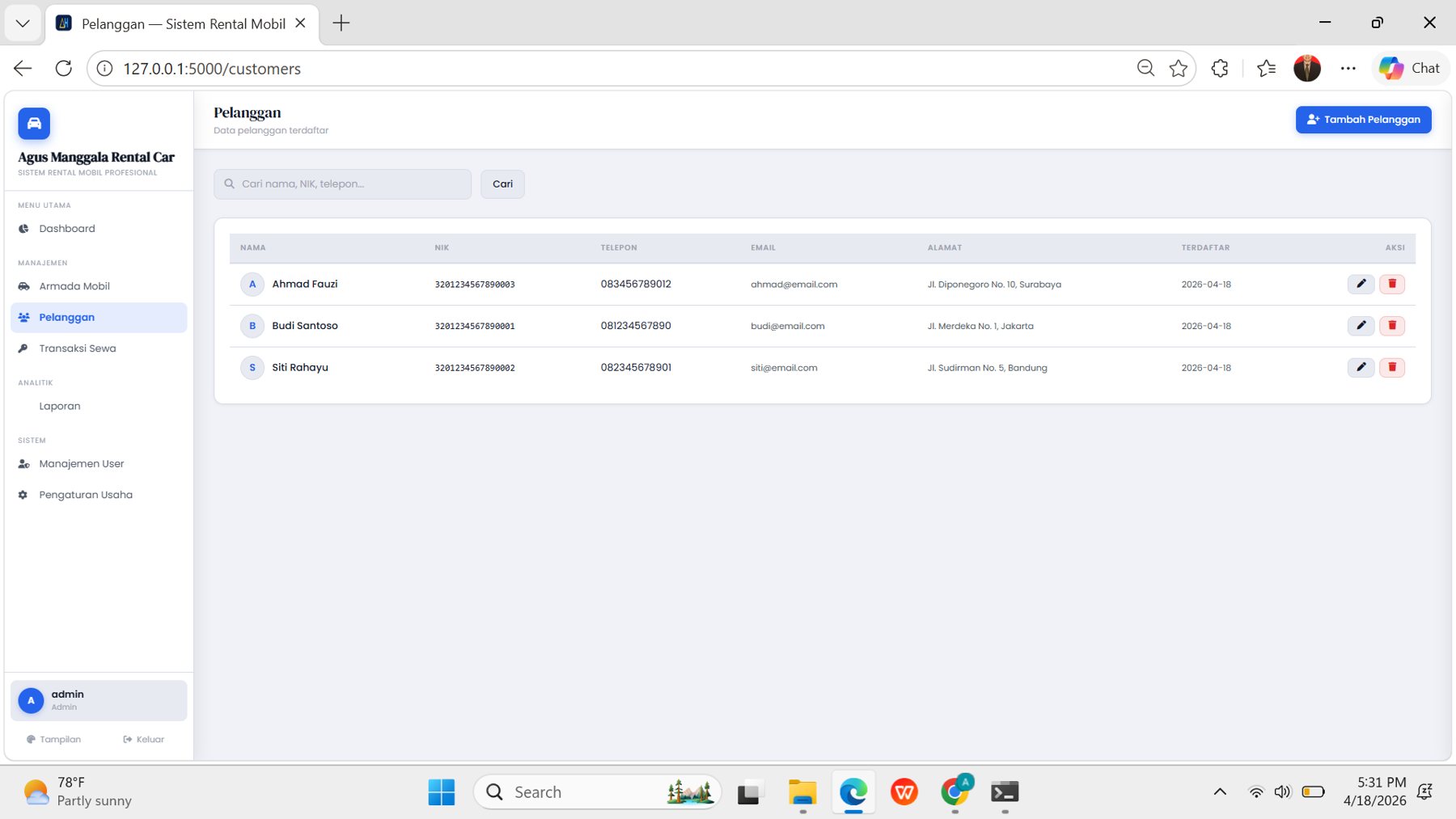
Task: Open Transaksi Sewa page
Action: click(x=78, y=348)
